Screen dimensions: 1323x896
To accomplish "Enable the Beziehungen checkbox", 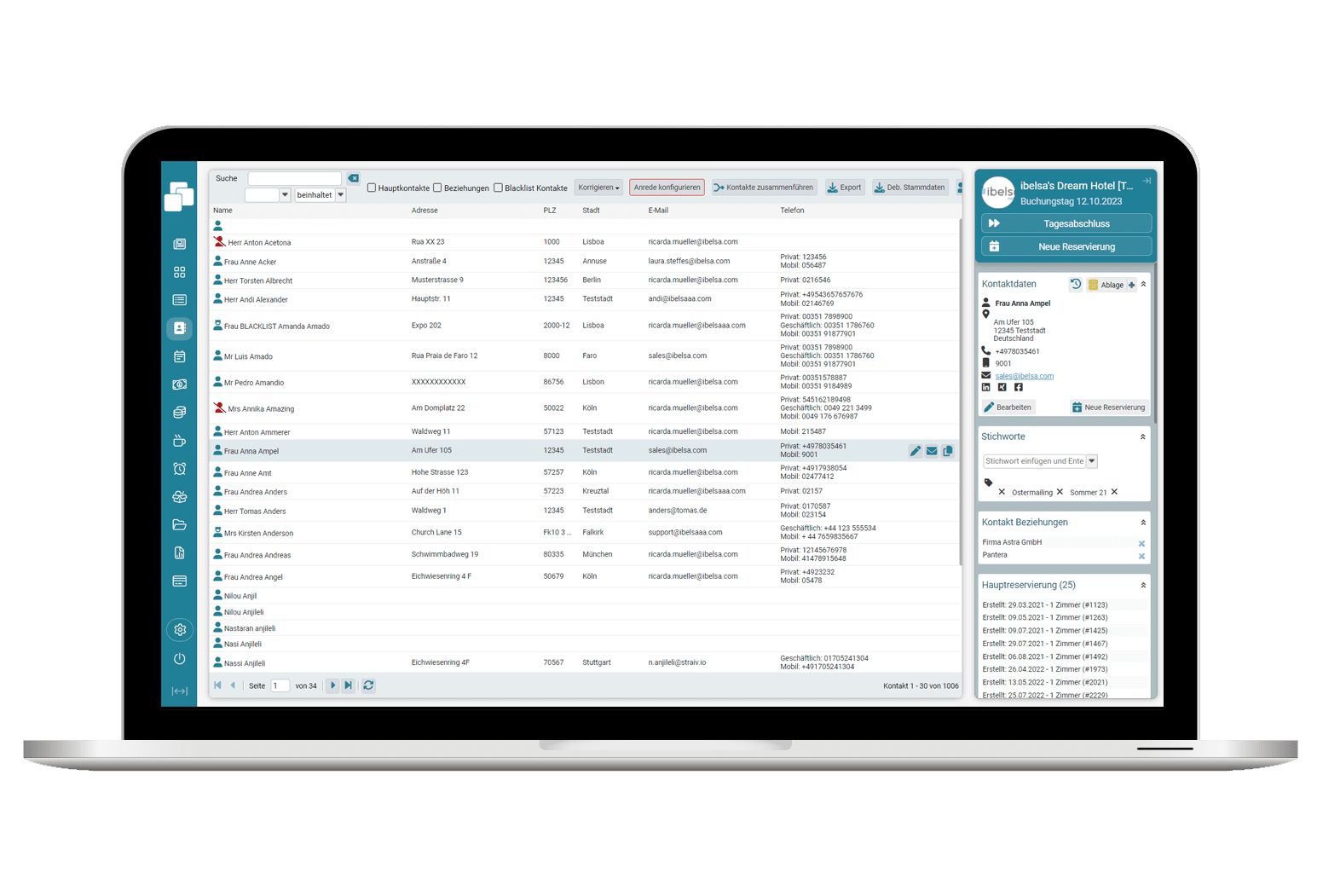I will coord(437,188).
